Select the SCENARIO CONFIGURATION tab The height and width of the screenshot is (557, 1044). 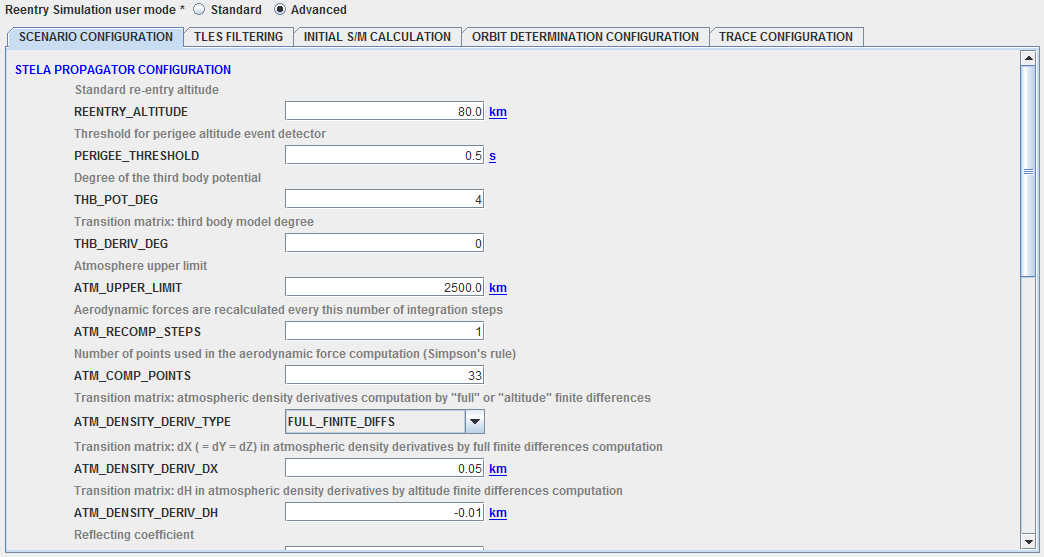coord(96,37)
